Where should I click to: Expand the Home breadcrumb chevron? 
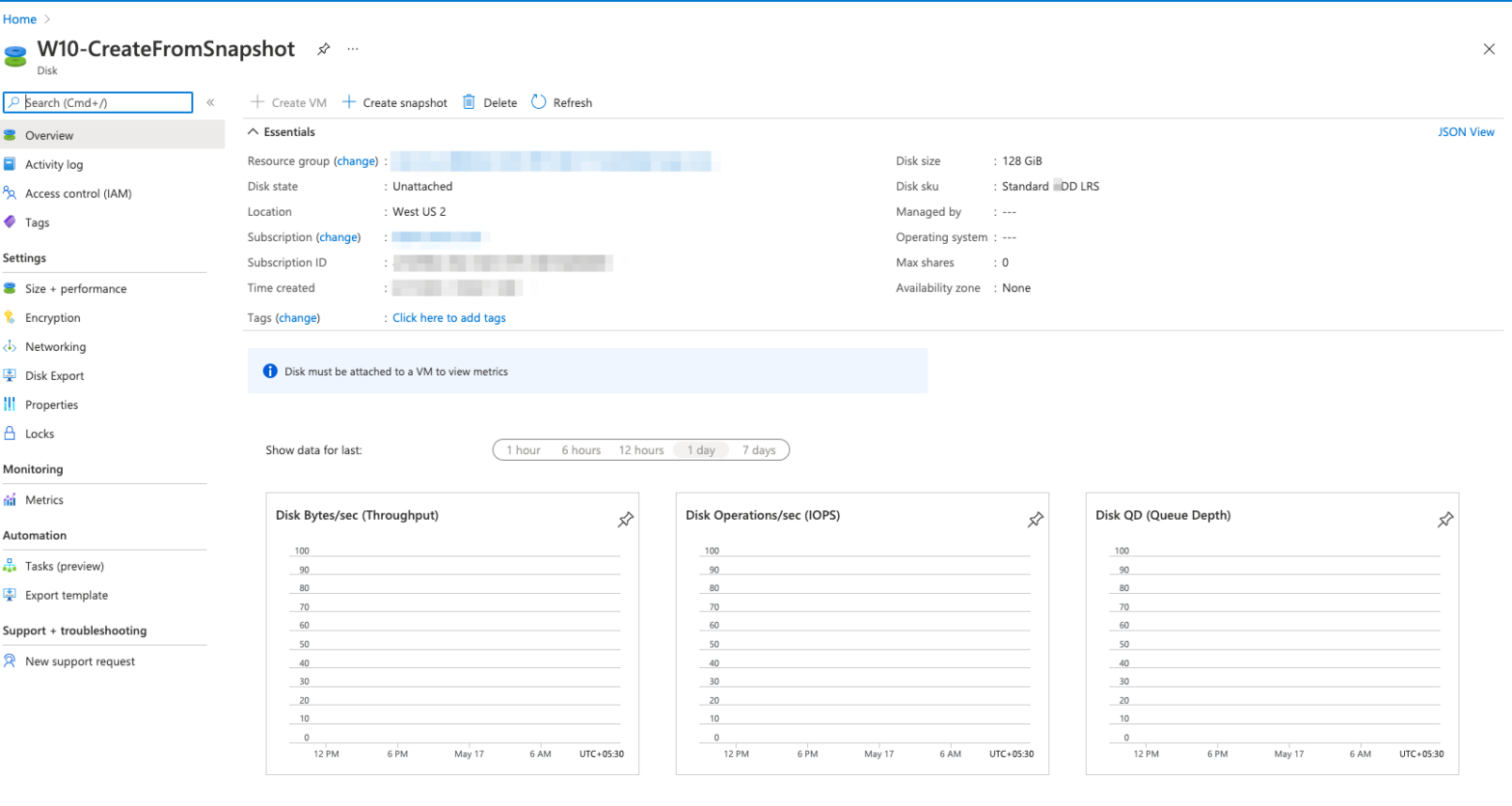pyautogui.click(x=47, y=19)
